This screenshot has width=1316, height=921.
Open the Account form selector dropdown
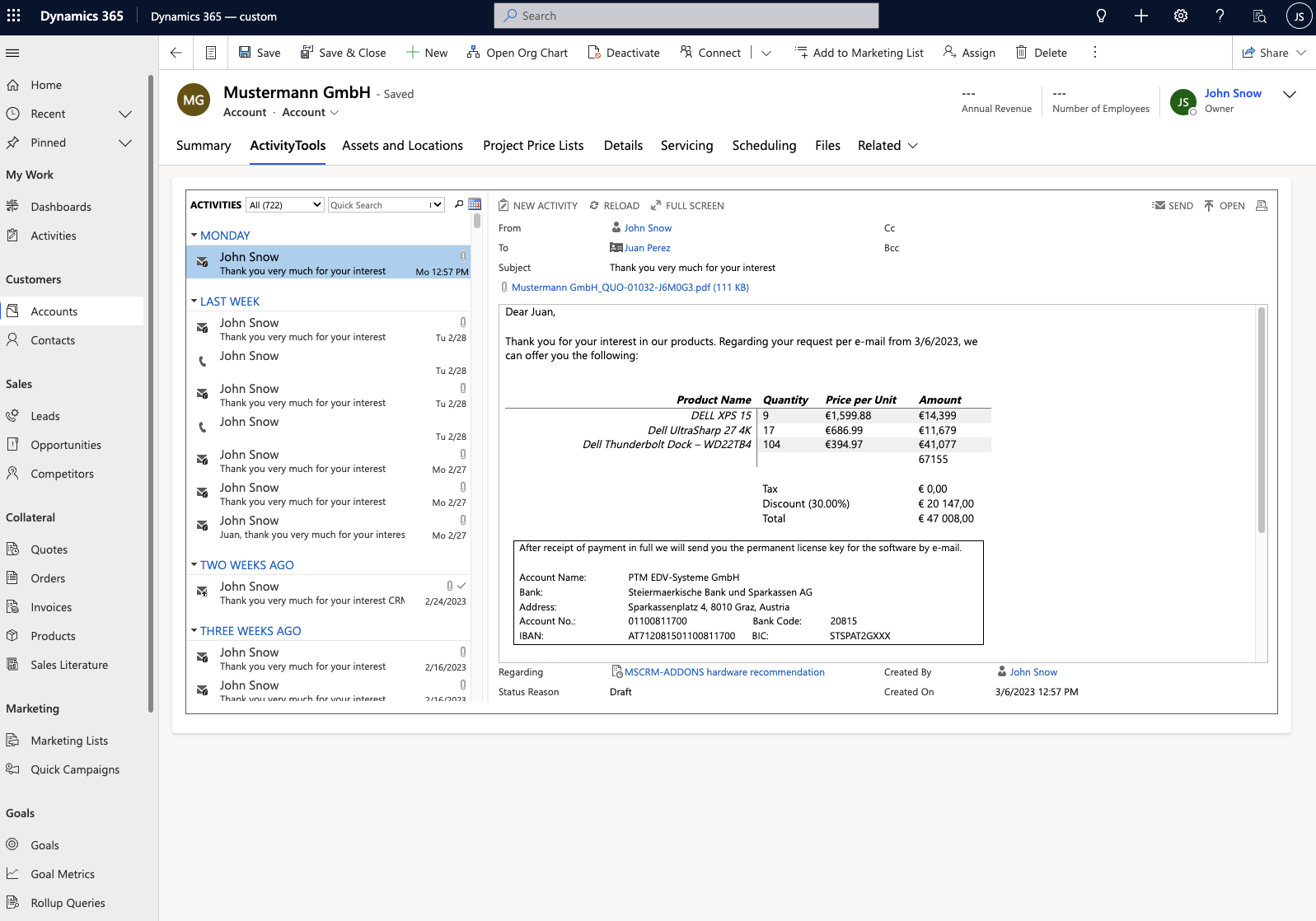click(311, 112)
